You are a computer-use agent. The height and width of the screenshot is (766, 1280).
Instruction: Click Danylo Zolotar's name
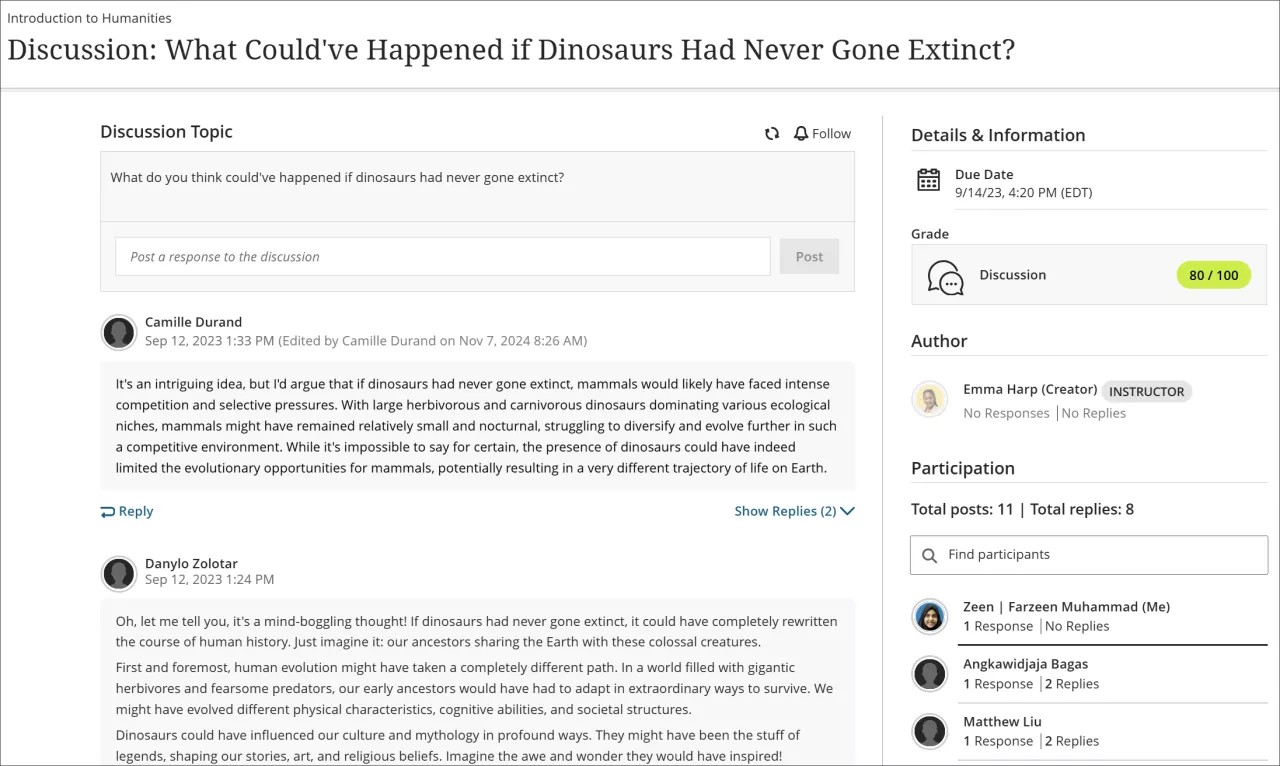coord(191,563)
